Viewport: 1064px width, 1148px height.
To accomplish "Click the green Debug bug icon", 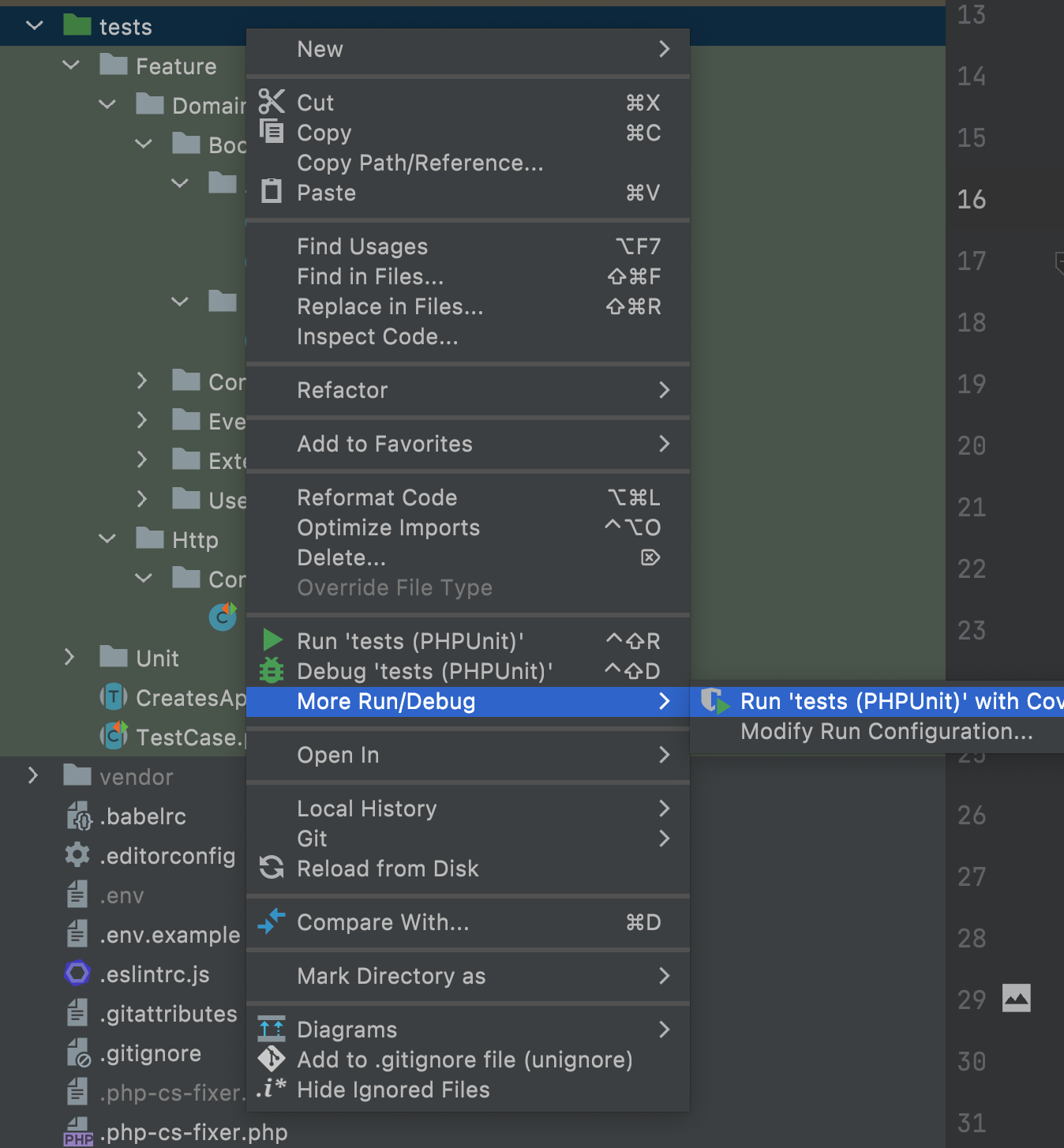I will [272, 670].
